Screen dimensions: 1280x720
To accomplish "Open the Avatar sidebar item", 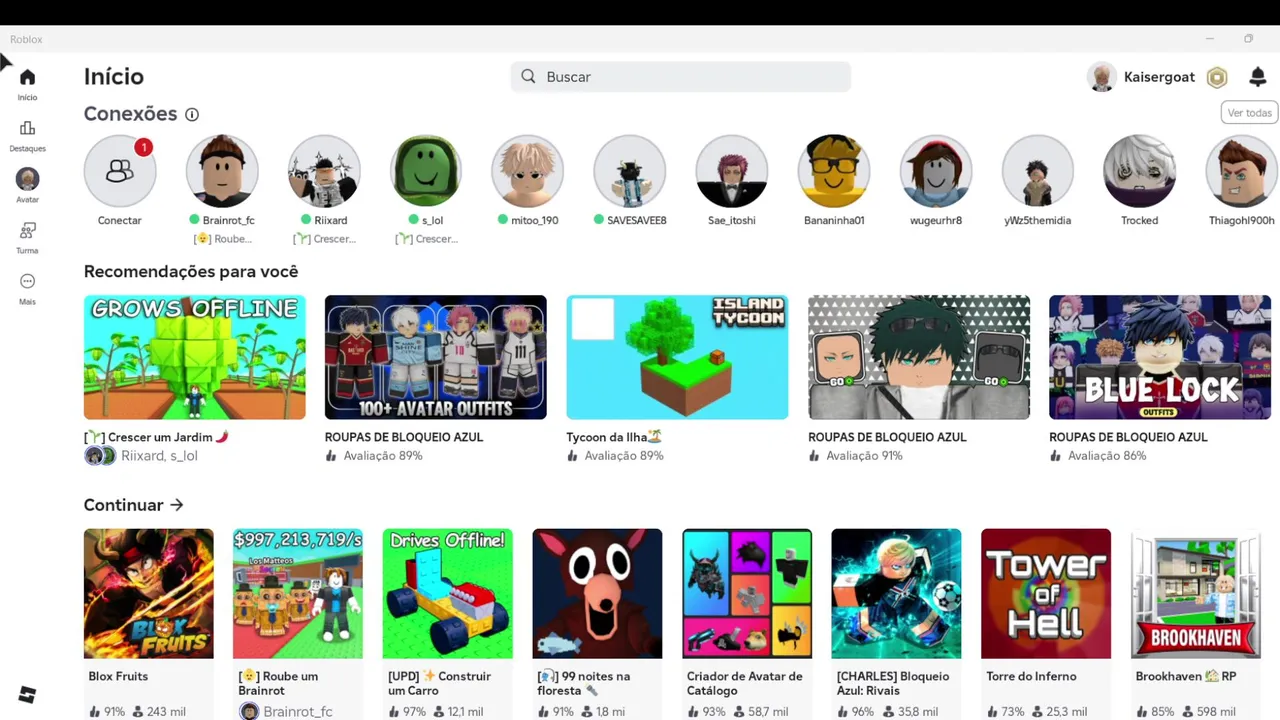I will click(x=27, y=179).
